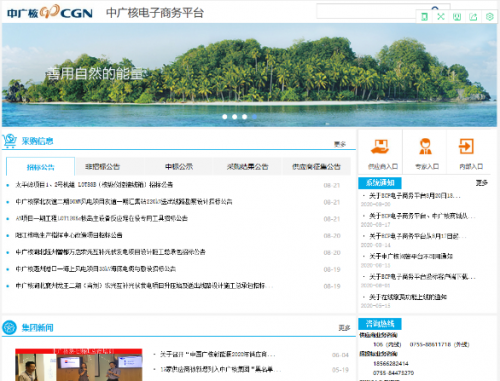Click the green mobile device icon
The width and height of the screenshot is (500, 381).
[424, 16]
